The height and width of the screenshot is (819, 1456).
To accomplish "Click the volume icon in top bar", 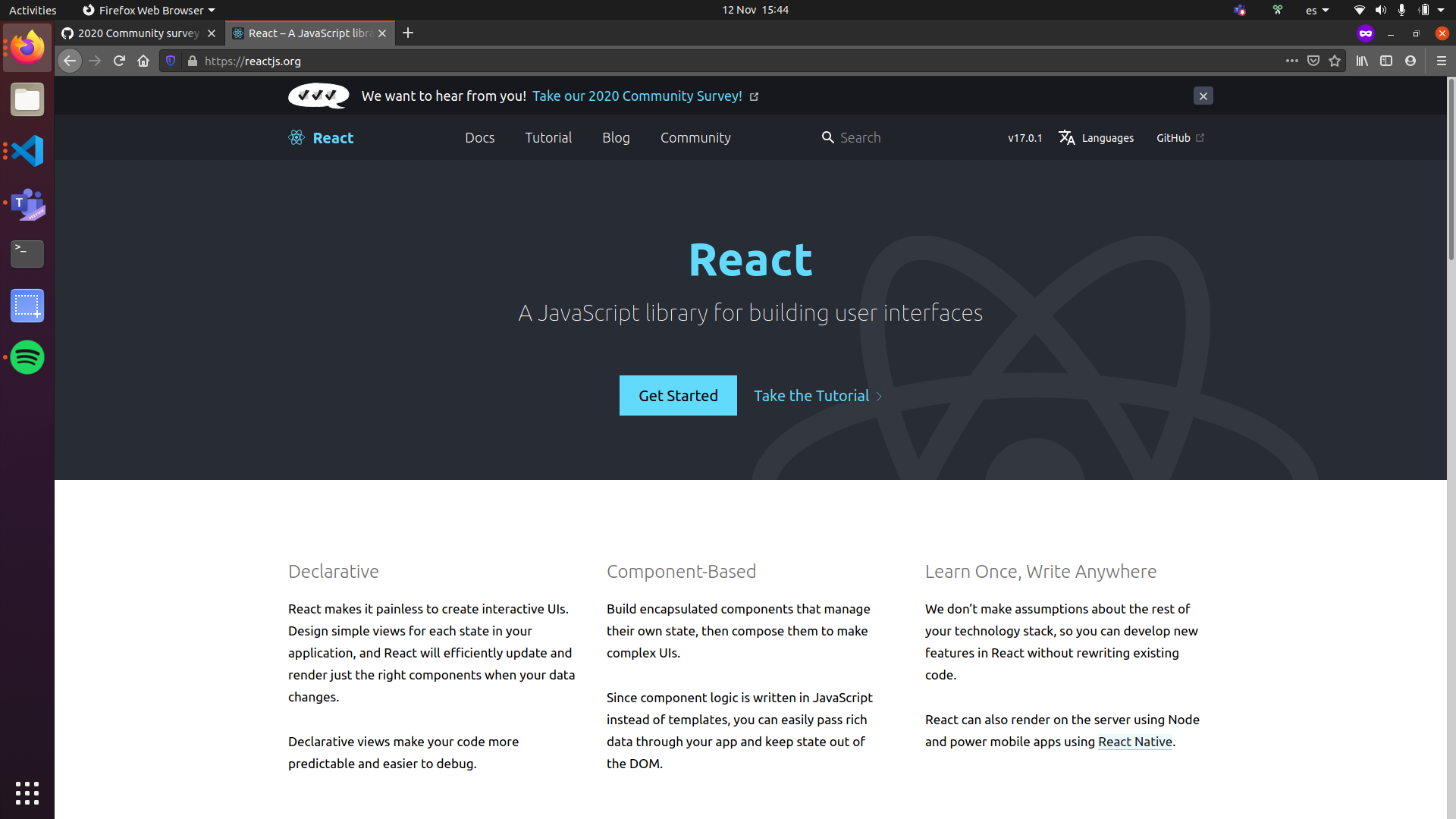I will click(1380, 10).
